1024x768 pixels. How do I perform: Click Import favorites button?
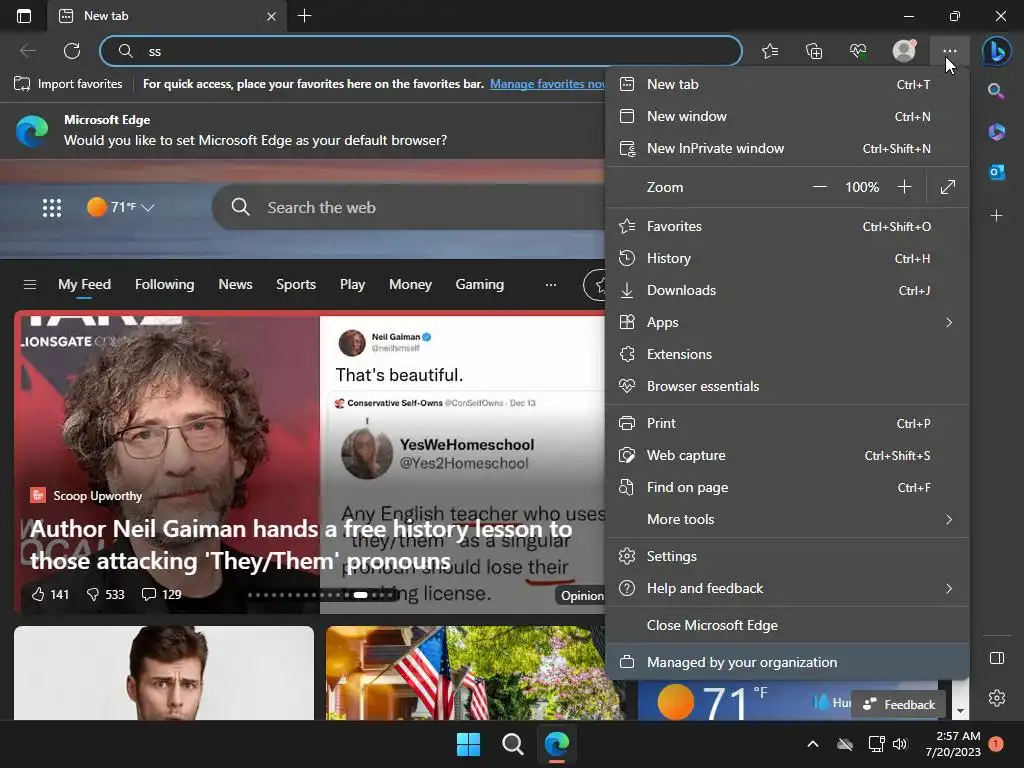68,84
